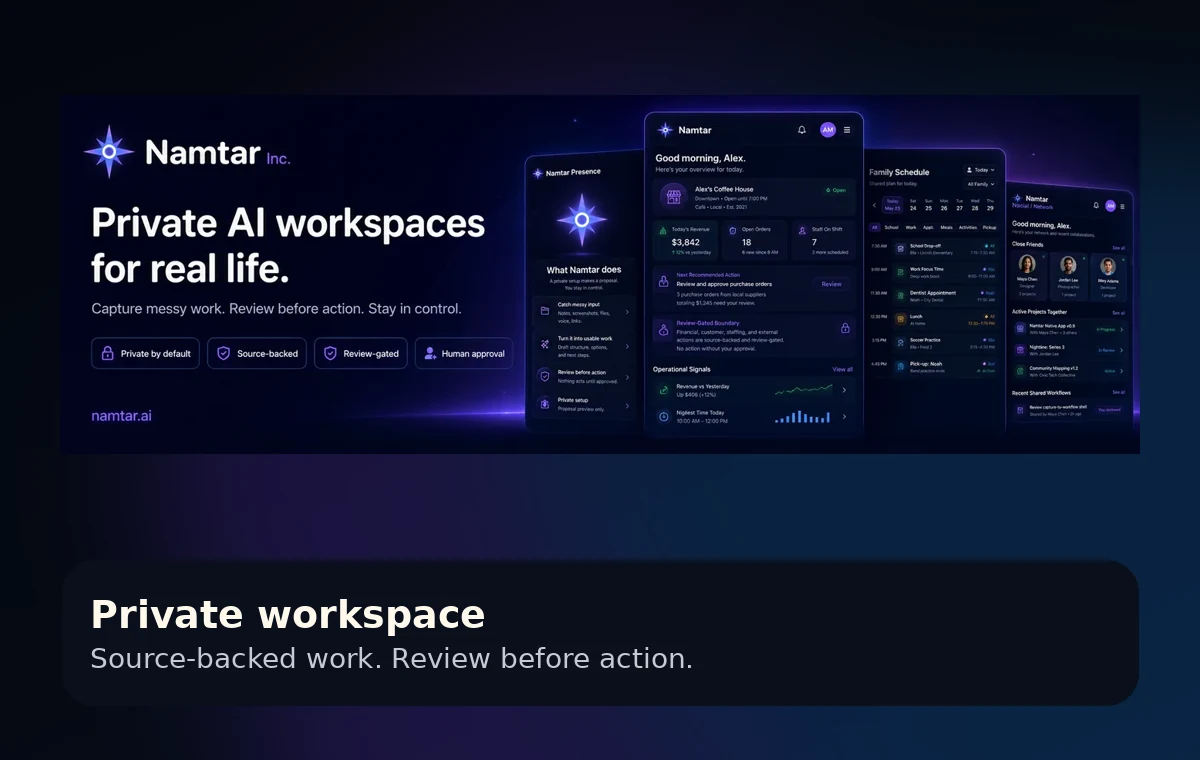Click the Nightline: Series 3 project row
Viewport: 1200px width, 760px height.
tap(1070, 350)
